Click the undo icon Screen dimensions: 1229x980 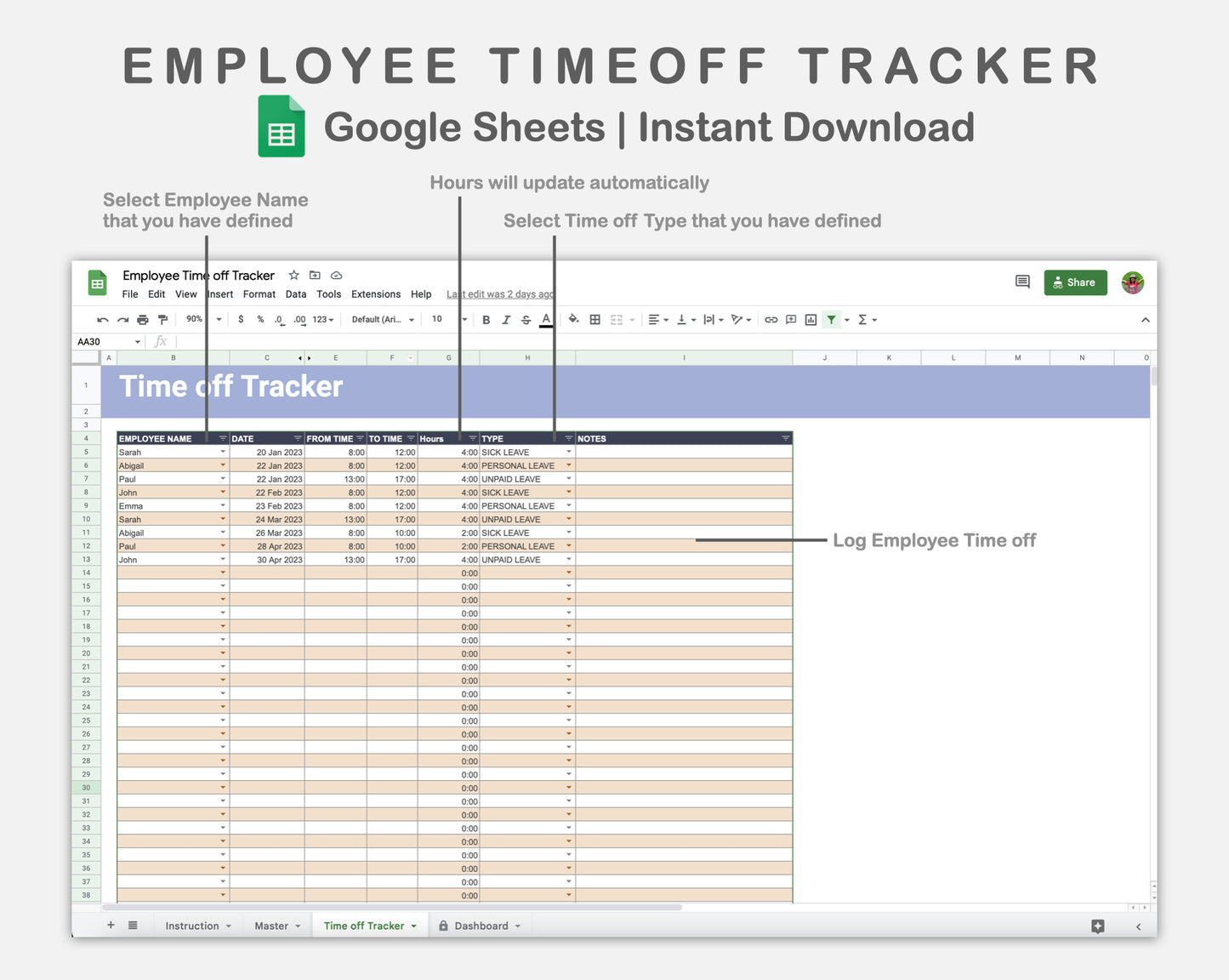[102, 319]
